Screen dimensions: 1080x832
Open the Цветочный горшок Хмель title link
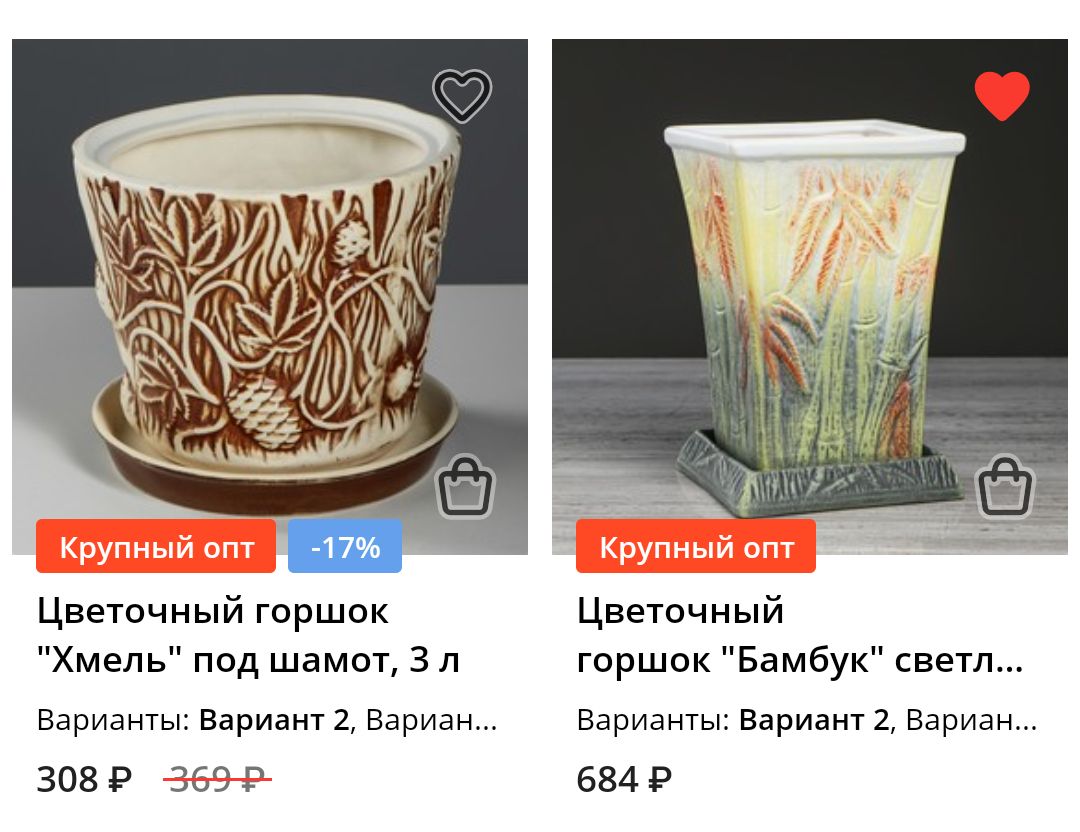coord(248,635)
